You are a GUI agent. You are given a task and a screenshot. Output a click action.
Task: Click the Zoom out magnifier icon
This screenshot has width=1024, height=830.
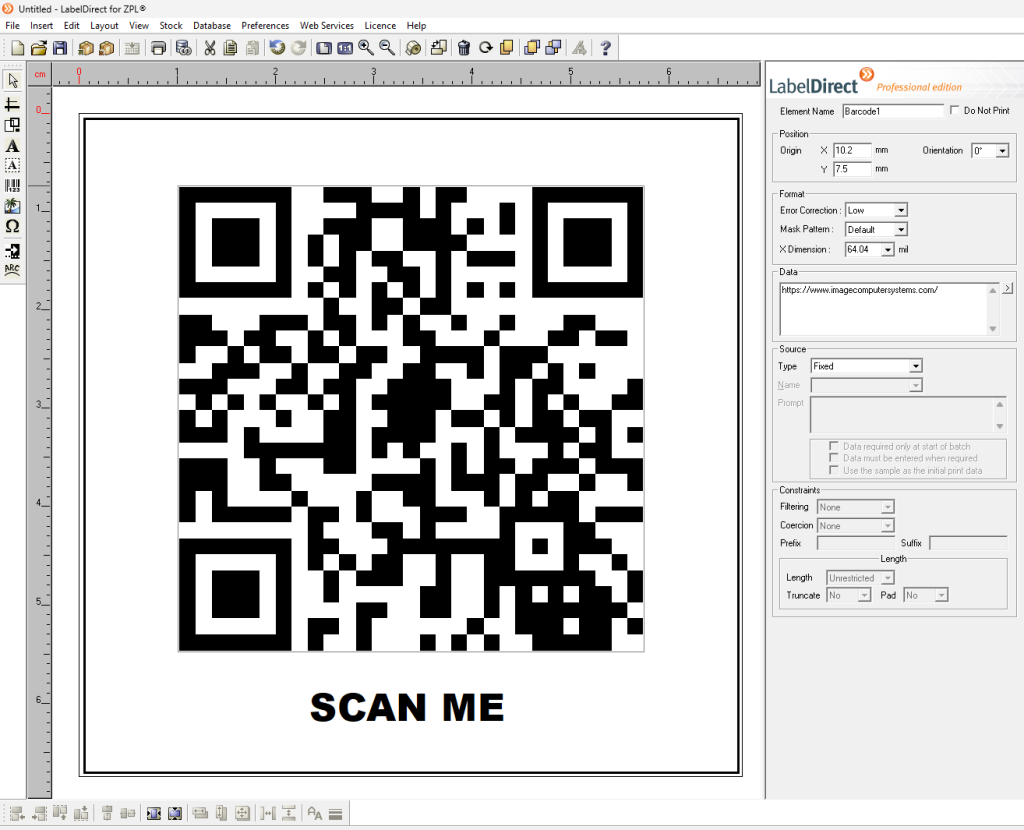point(387,48)
